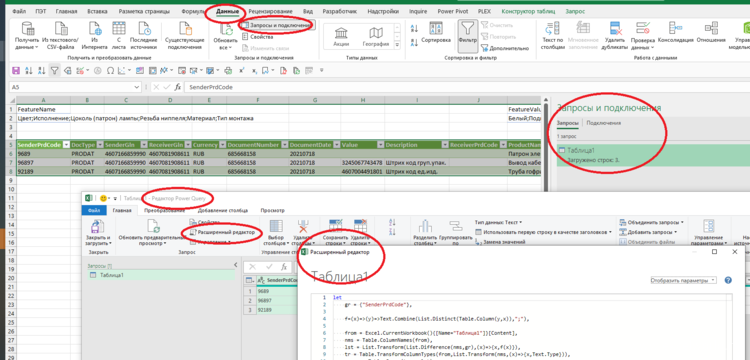Viewport: 750px width, 360px height.
Task: Click the FeatureName cell in row 1
Action: tap(43, 109)
